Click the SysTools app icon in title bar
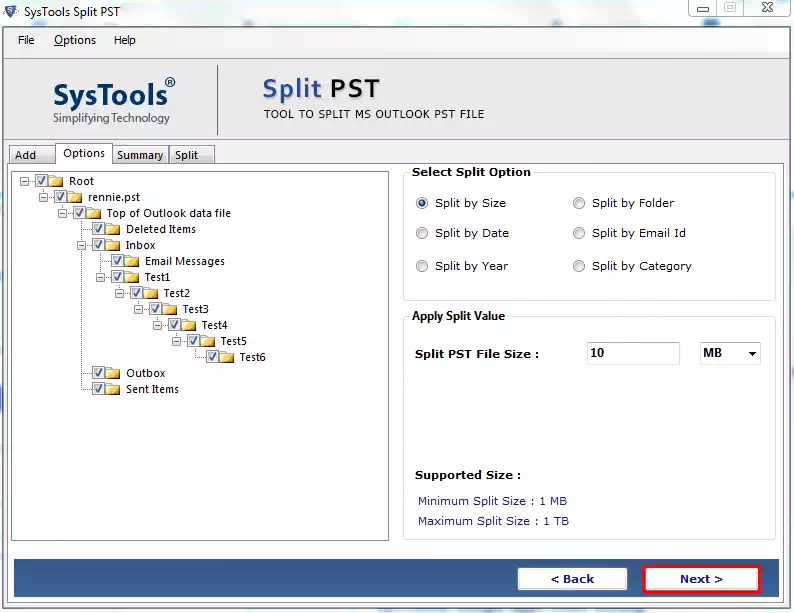This screenshot has height=613, width=794. pyautogui.click(x=11, y=11)
